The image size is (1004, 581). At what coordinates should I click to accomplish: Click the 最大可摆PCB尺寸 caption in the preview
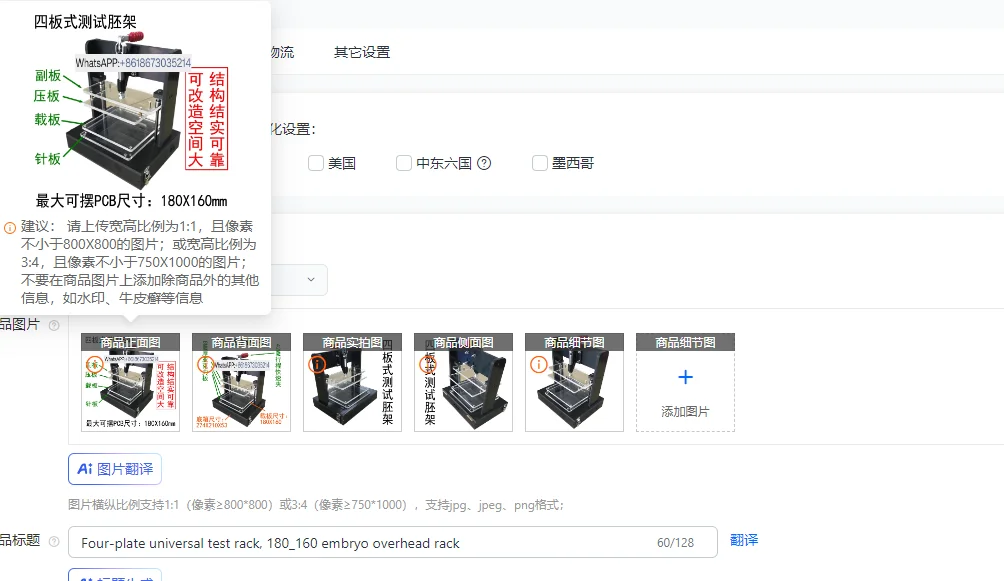(x=131, y=201)
